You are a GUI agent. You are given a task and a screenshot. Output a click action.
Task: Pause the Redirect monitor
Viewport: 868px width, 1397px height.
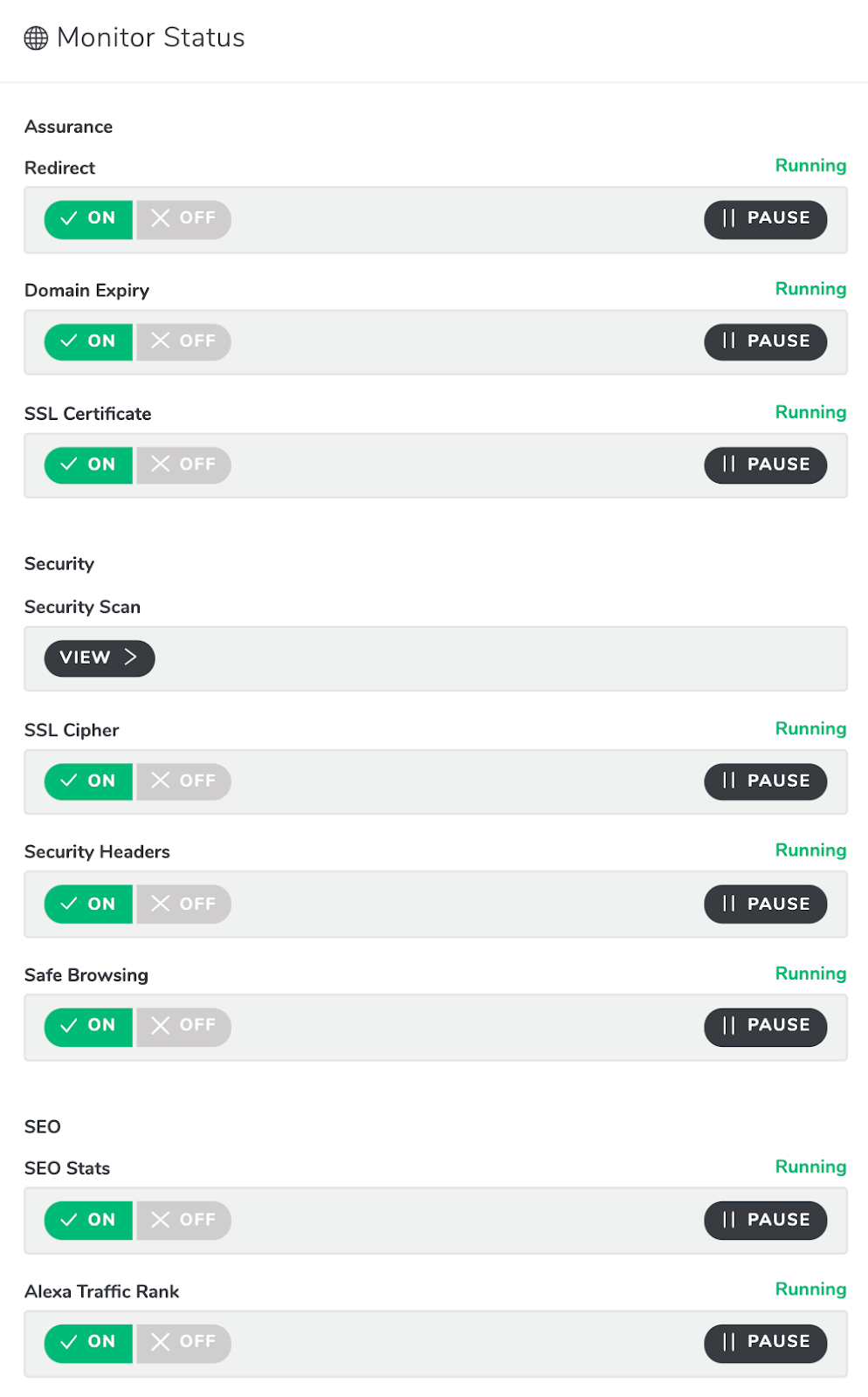[x=765, y=218]
